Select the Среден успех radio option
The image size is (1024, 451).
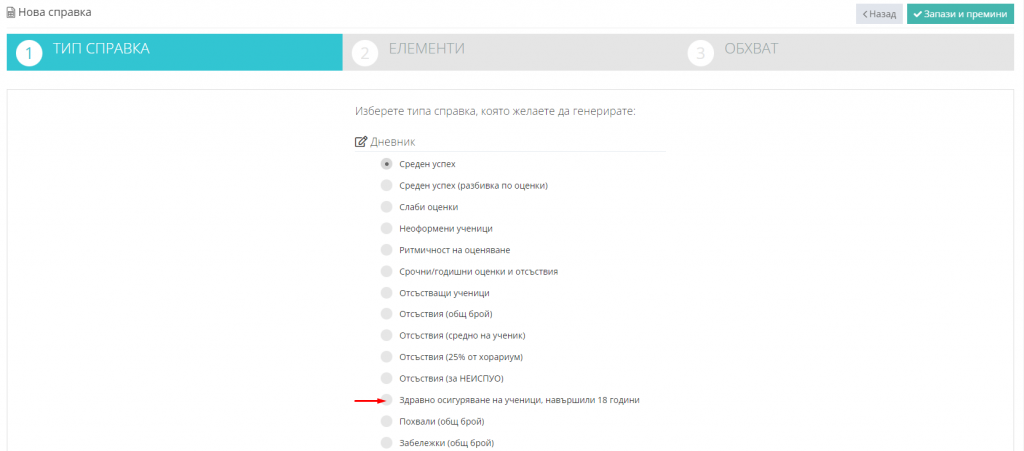click(387, 164)
